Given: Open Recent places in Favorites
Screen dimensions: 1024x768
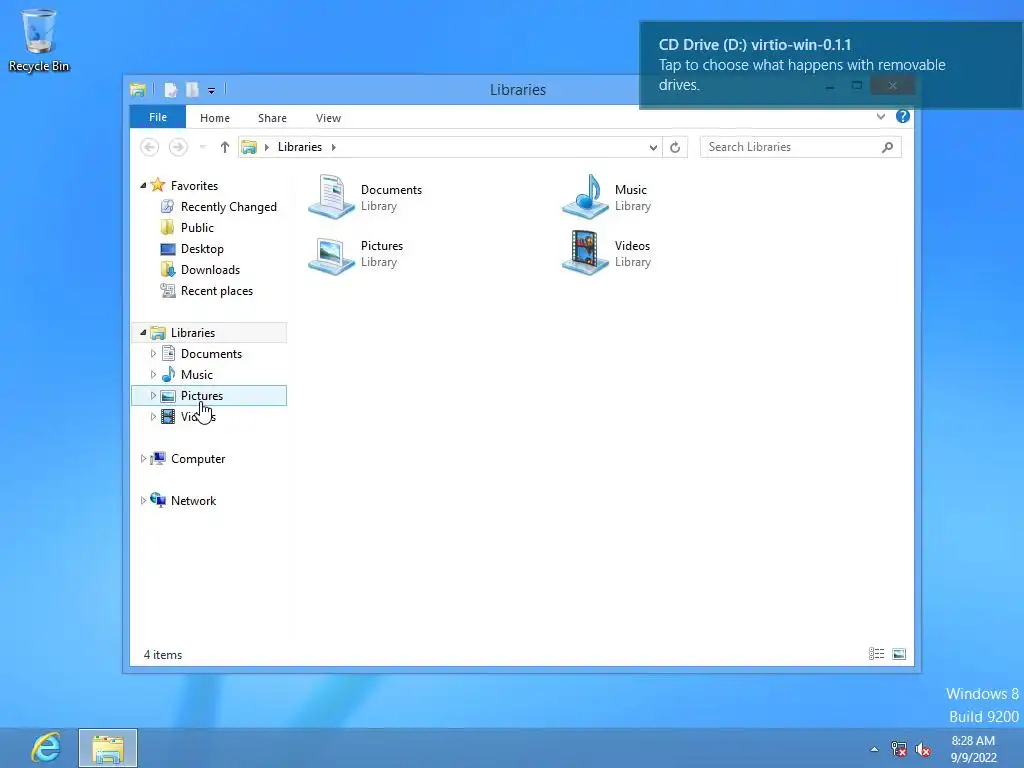Looking at the screenshot, I should tap(216, 291).
